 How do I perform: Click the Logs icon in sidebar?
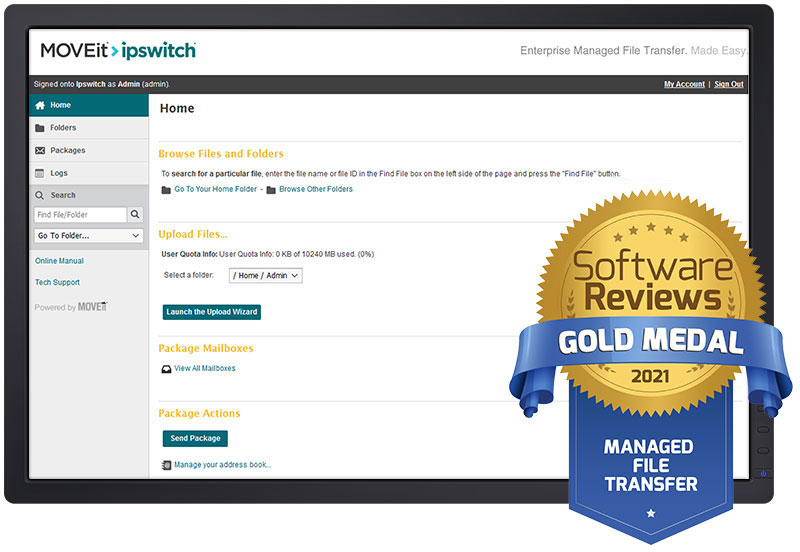click(40, 173)
